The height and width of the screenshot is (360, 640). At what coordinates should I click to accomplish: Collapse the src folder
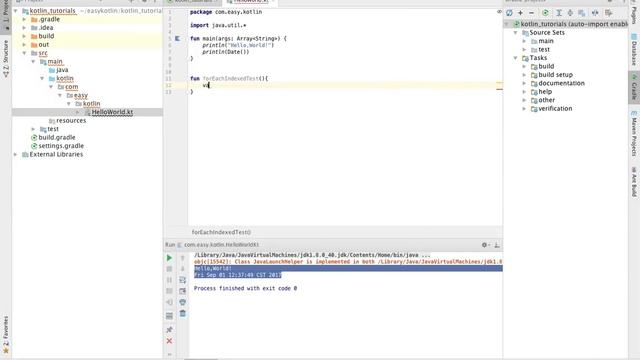(x=24, y=53)
